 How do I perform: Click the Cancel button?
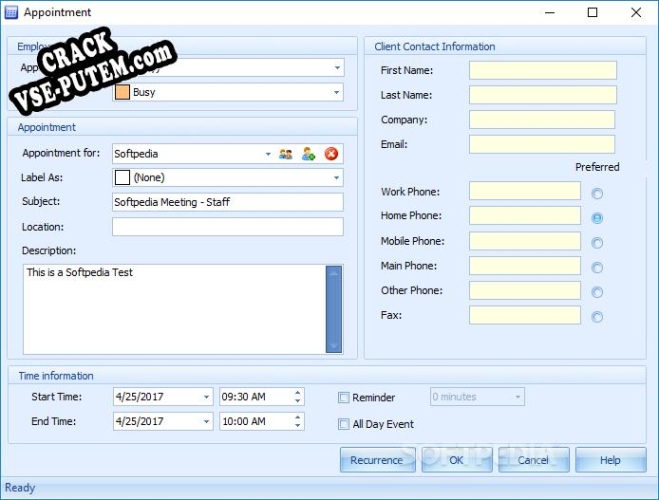[x=534, y=460]
